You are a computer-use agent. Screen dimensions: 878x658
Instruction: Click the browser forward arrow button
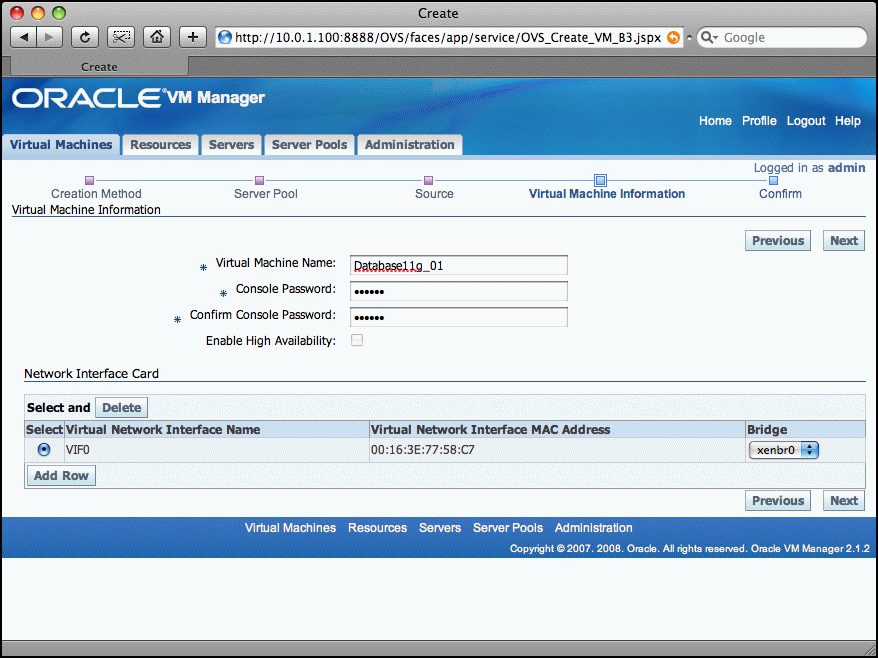(x=49, y=37)
